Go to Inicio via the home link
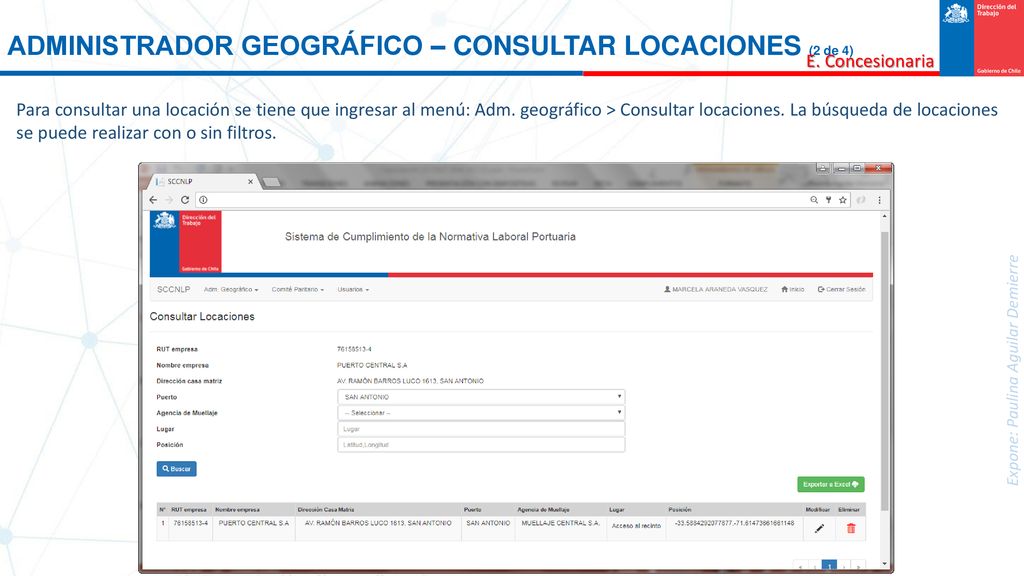Image resolution: width=1024 pixels, height=576 pixels. point(793,289)
